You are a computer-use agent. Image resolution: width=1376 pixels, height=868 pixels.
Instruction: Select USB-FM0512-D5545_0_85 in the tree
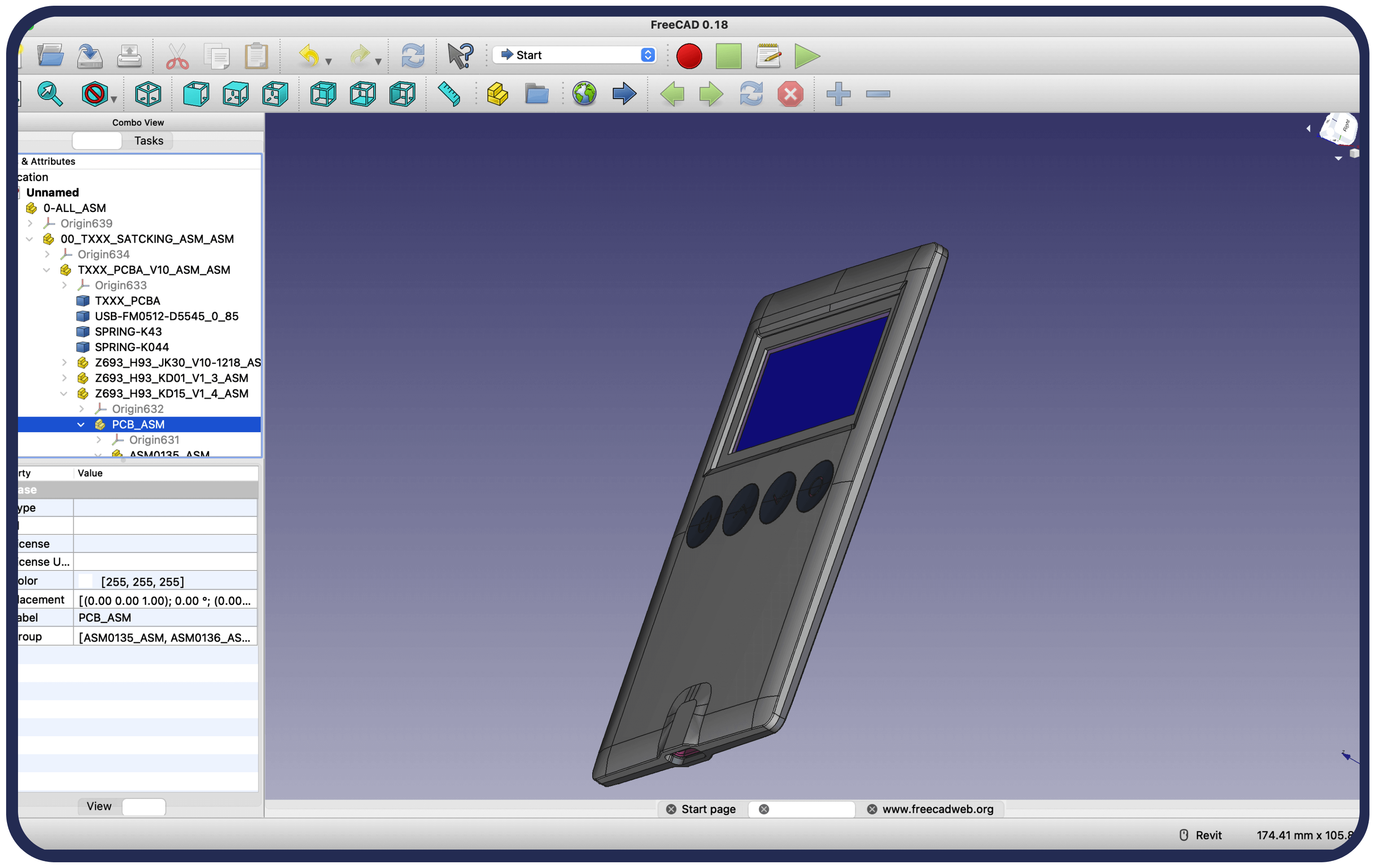pyautogui.click(x=166, y=316)
